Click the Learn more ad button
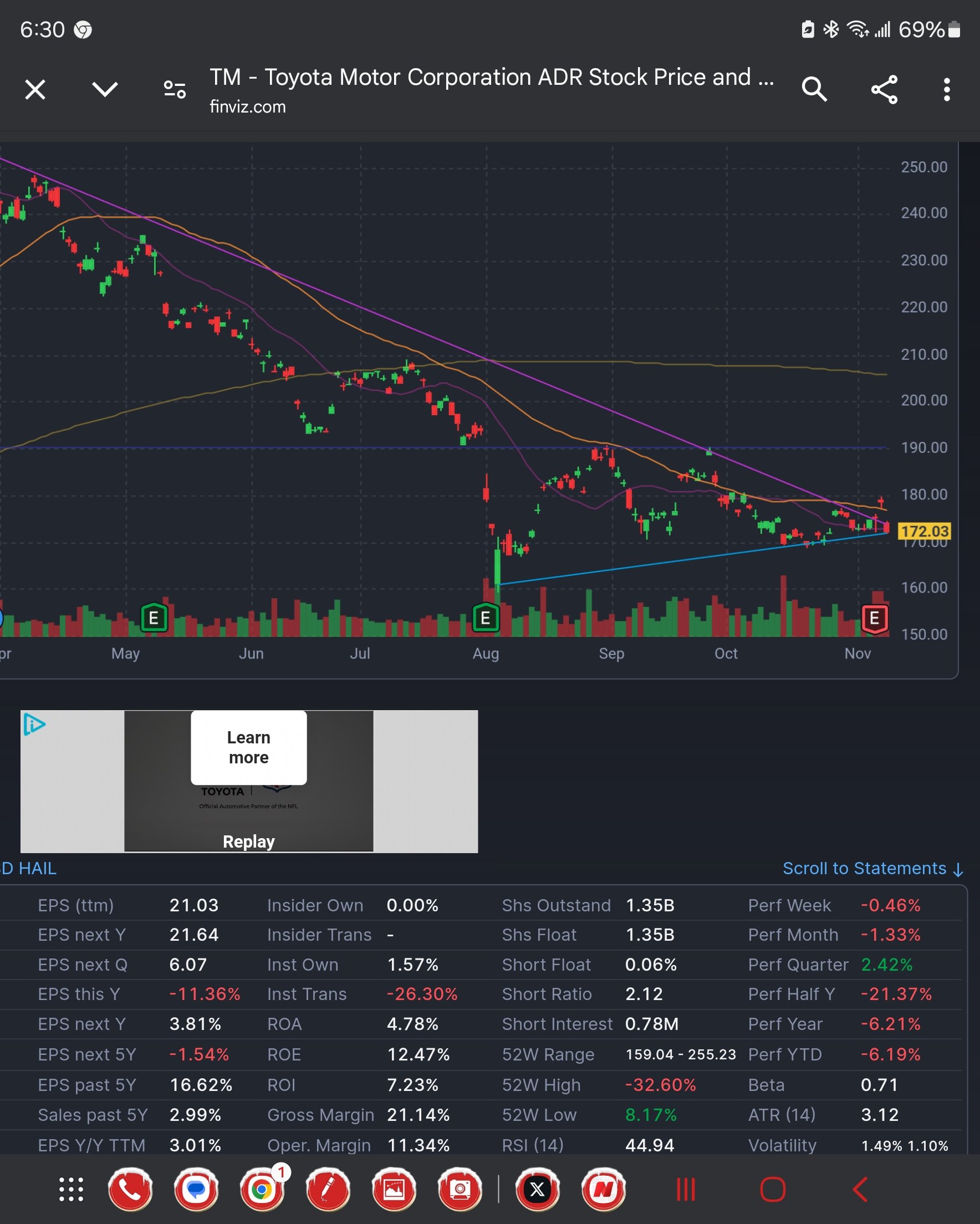The width and height of the screenshot is (980, 1224). tap(249, 747)
